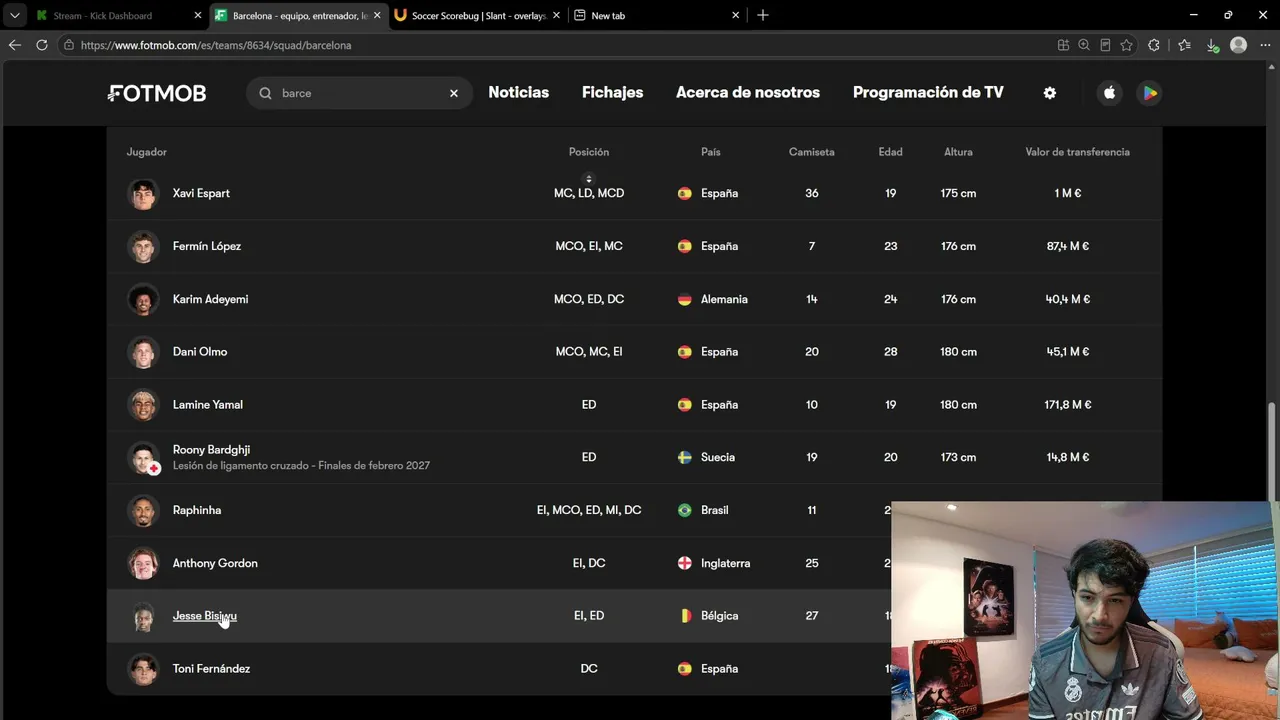Open the Google Play store link
The width and height of the screenshot is (1280, 720).
point(1150,93)
